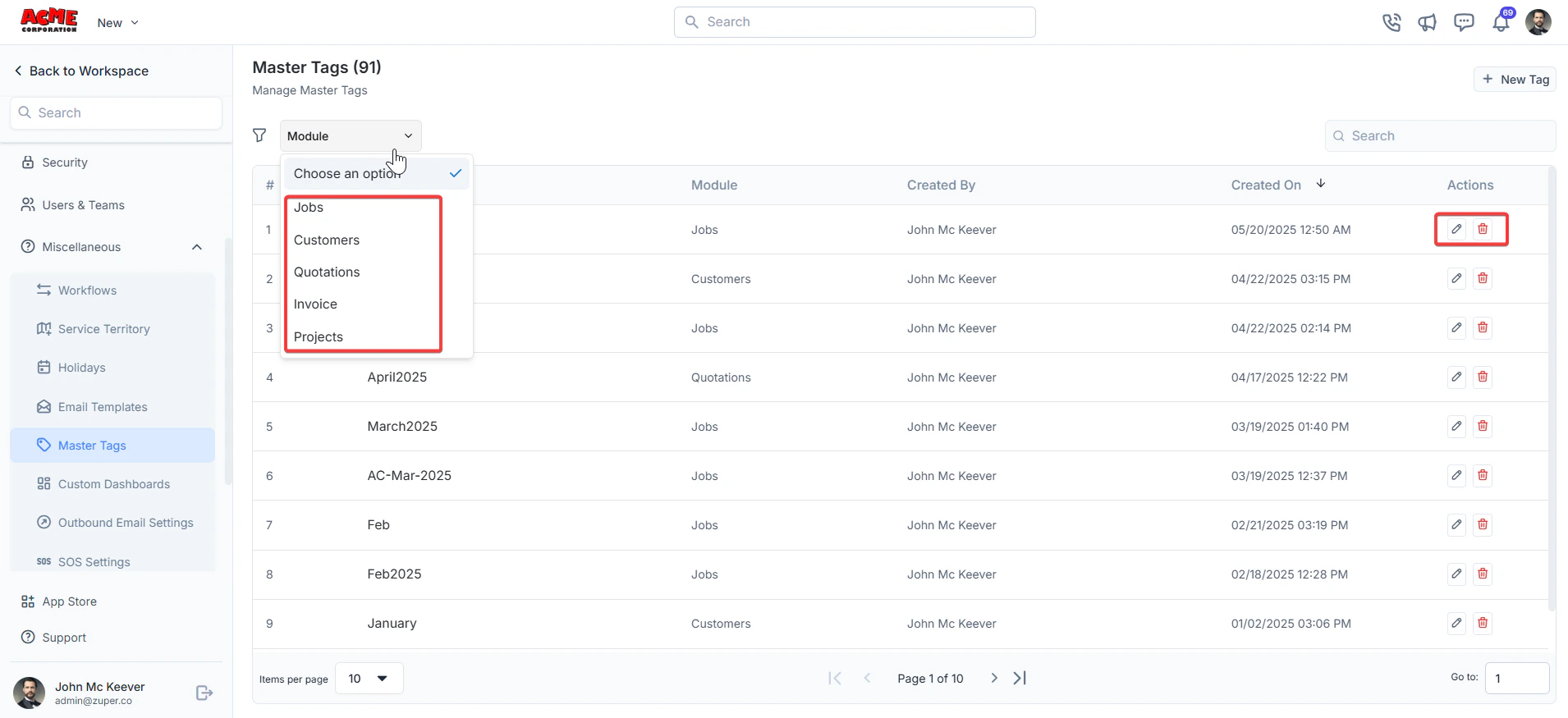Delete the Feb tag
This screenshot has height=718, width=1568.
point(1483,524)
